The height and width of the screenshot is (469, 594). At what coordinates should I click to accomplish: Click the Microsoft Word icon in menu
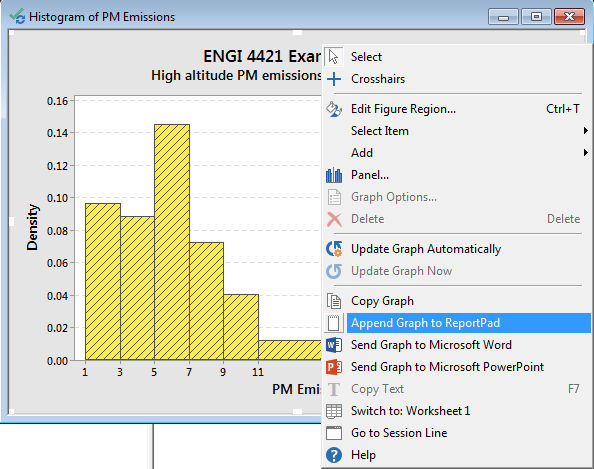[x=334, y=345]
